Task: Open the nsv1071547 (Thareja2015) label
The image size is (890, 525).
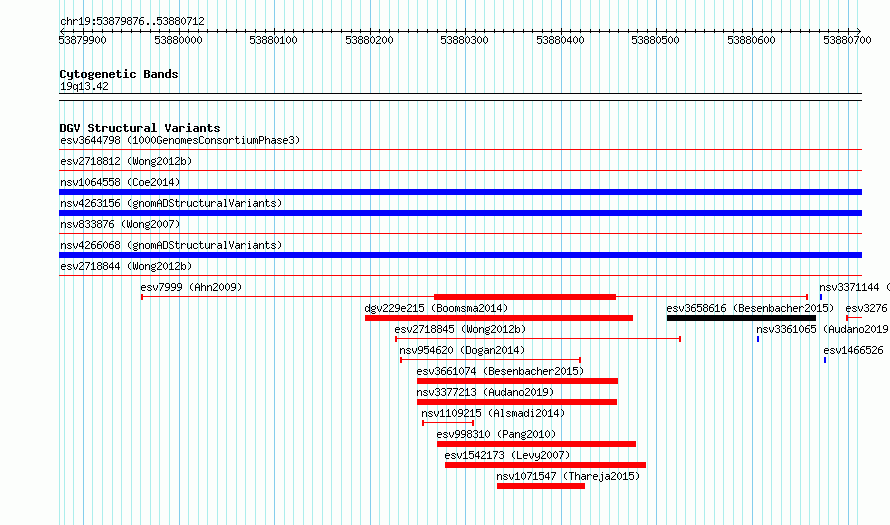Action: coord(568,476)
